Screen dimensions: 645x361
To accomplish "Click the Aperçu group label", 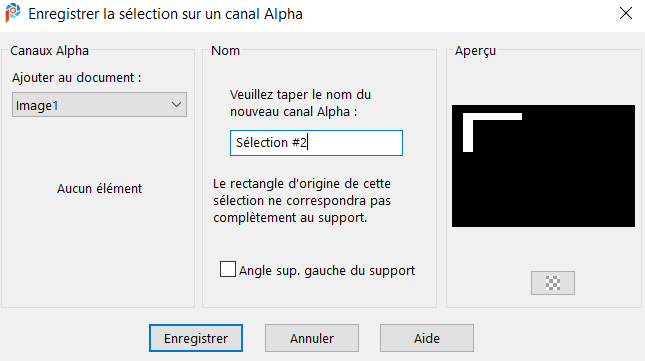I will point(475,51).
